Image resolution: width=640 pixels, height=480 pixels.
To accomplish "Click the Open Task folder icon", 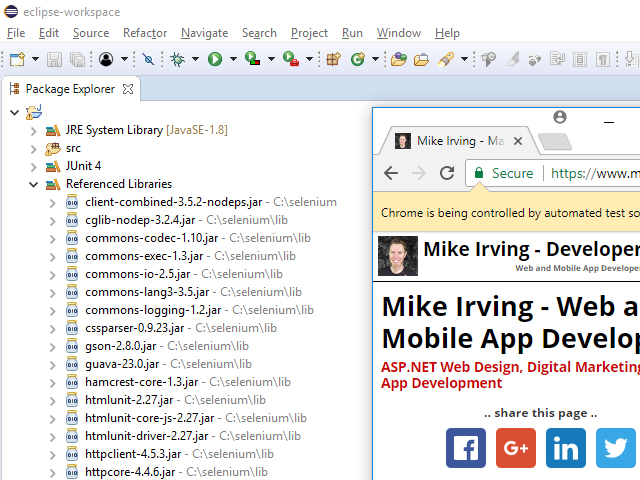I will tap(421, 60).
